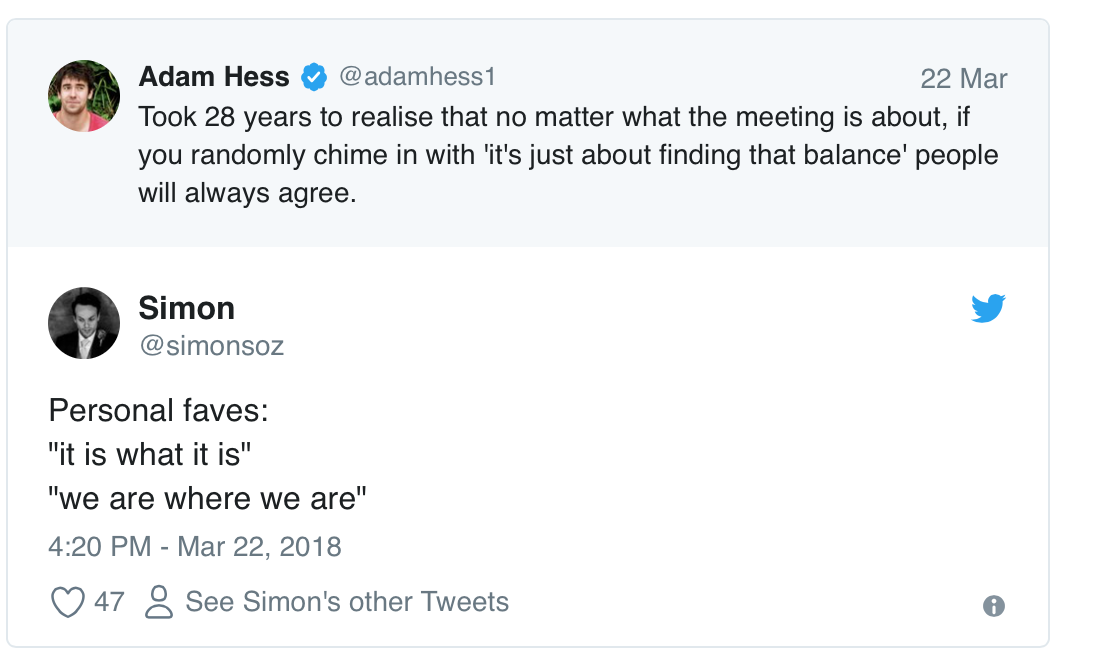The image size is (1096, 670).
Task: Click the "we are where we are" line
Action: [x=208, y=498]
